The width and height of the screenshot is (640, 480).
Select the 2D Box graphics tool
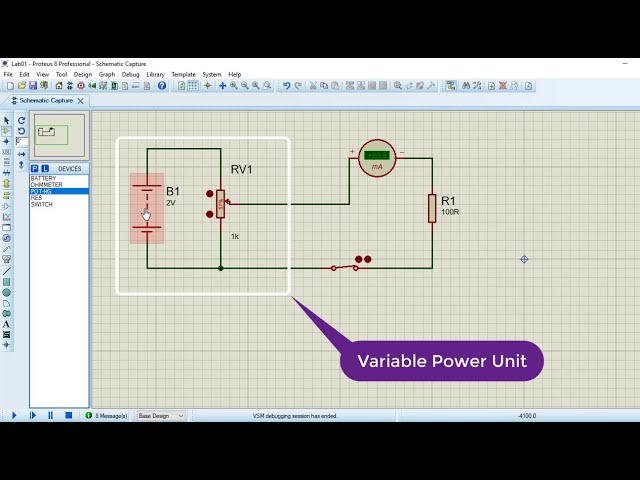[x=6, y=282]
